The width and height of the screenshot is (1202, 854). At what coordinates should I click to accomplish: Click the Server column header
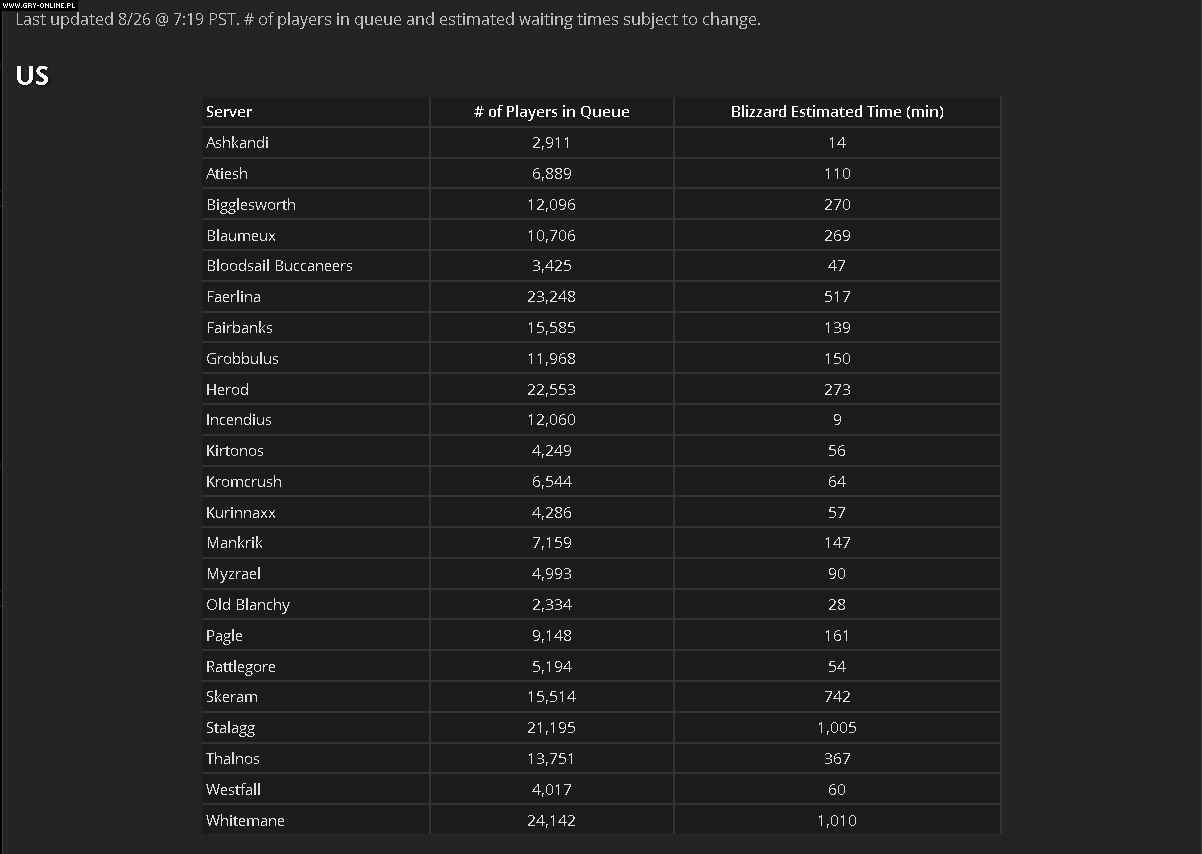coord(229,112)
